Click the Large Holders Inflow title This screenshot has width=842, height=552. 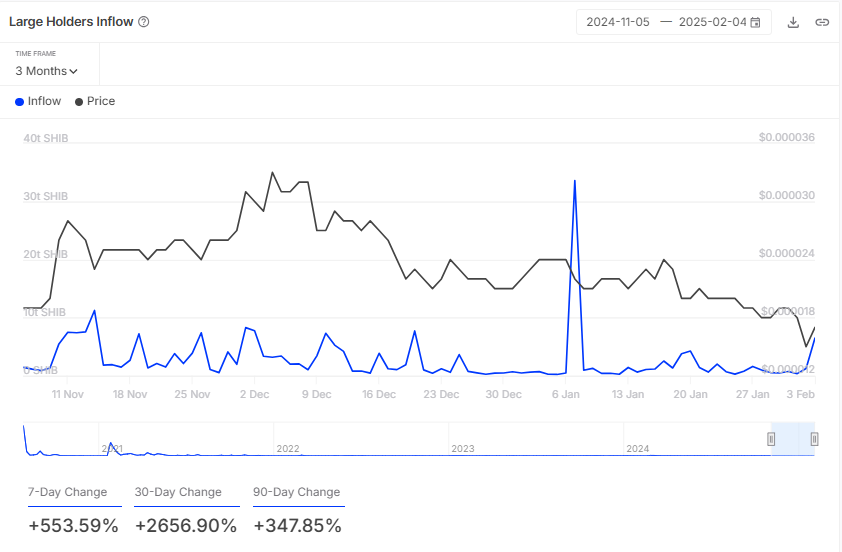point(71,22)
